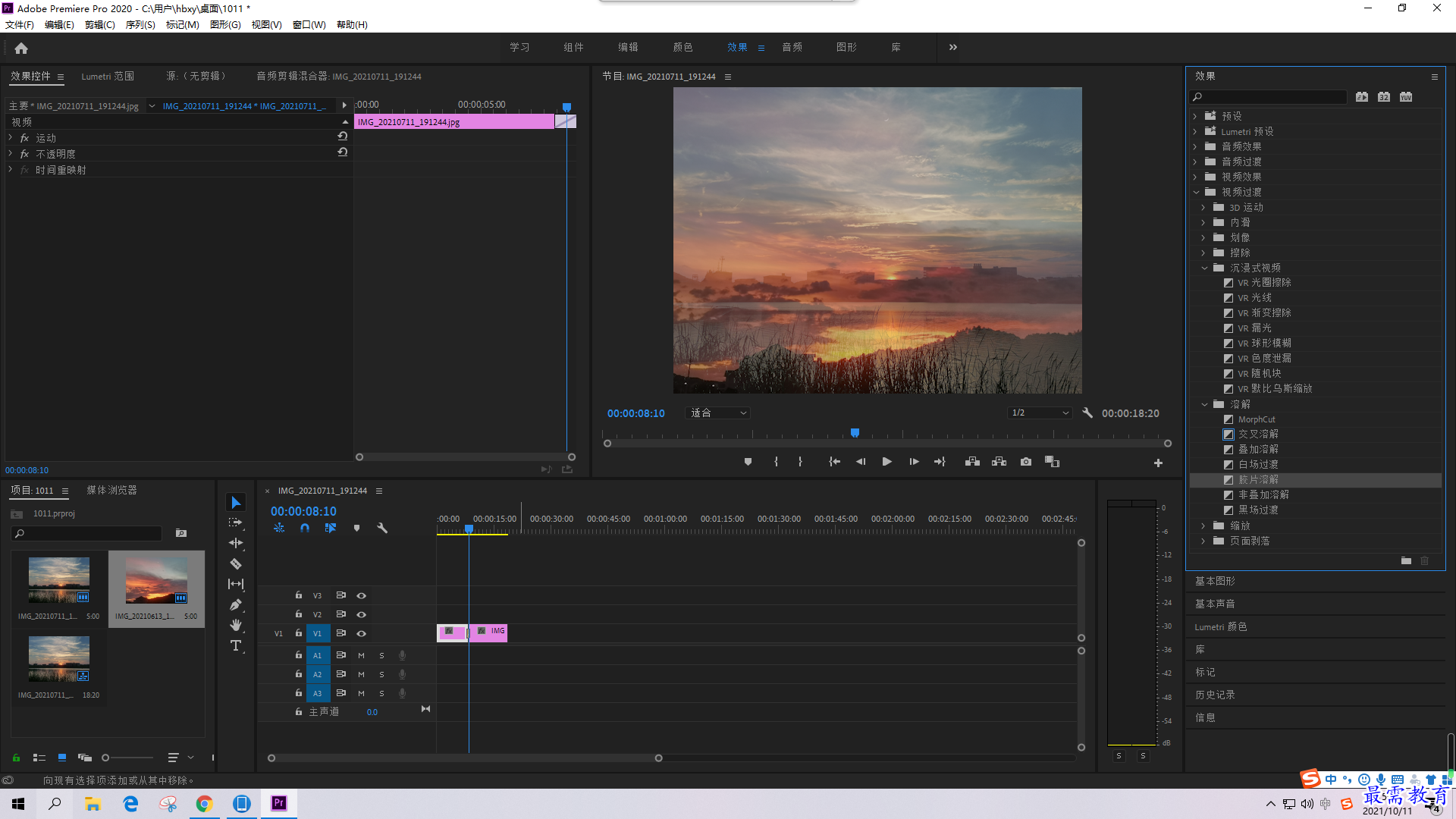1456x819 pixels.
Task: Switch to 编辑 workspace tab
Action: (628, 47)
